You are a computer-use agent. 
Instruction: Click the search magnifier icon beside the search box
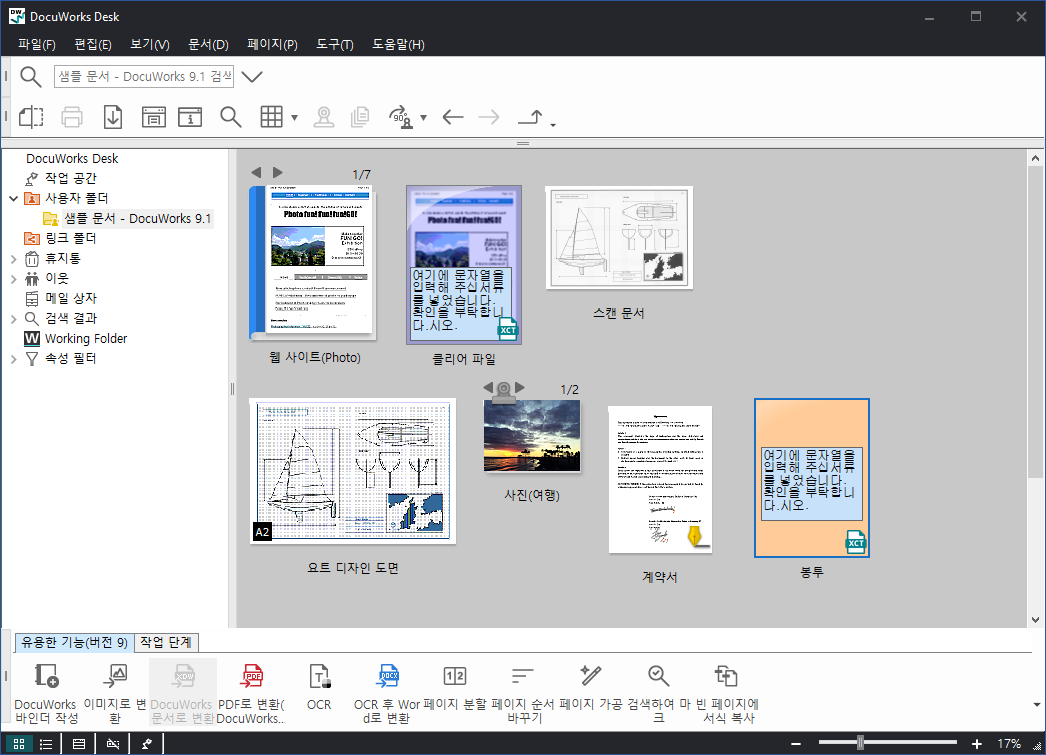pos(31,77)
